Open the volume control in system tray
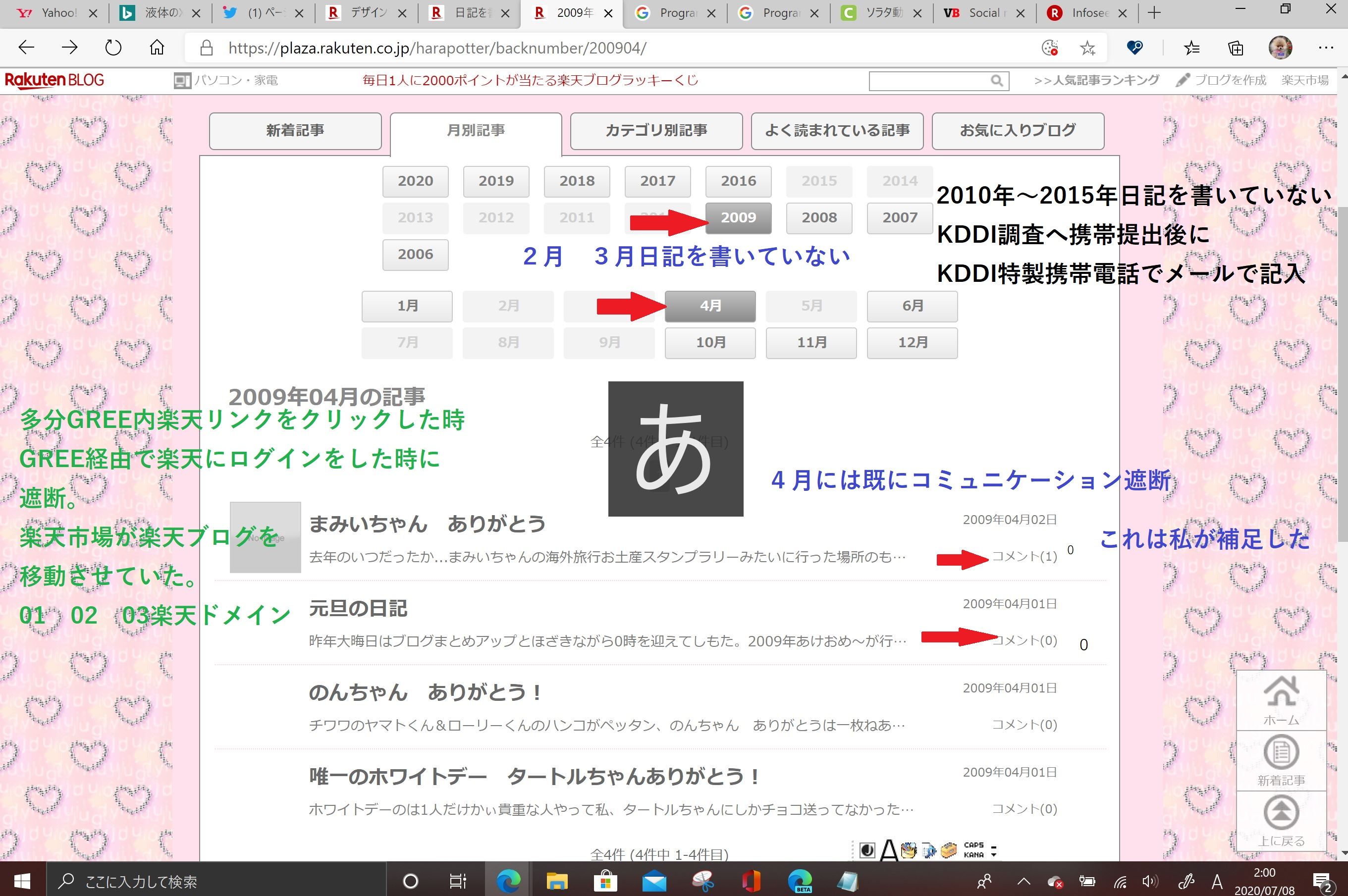The width and height of the screenshot is (1348, 896). coord(1150,882)
